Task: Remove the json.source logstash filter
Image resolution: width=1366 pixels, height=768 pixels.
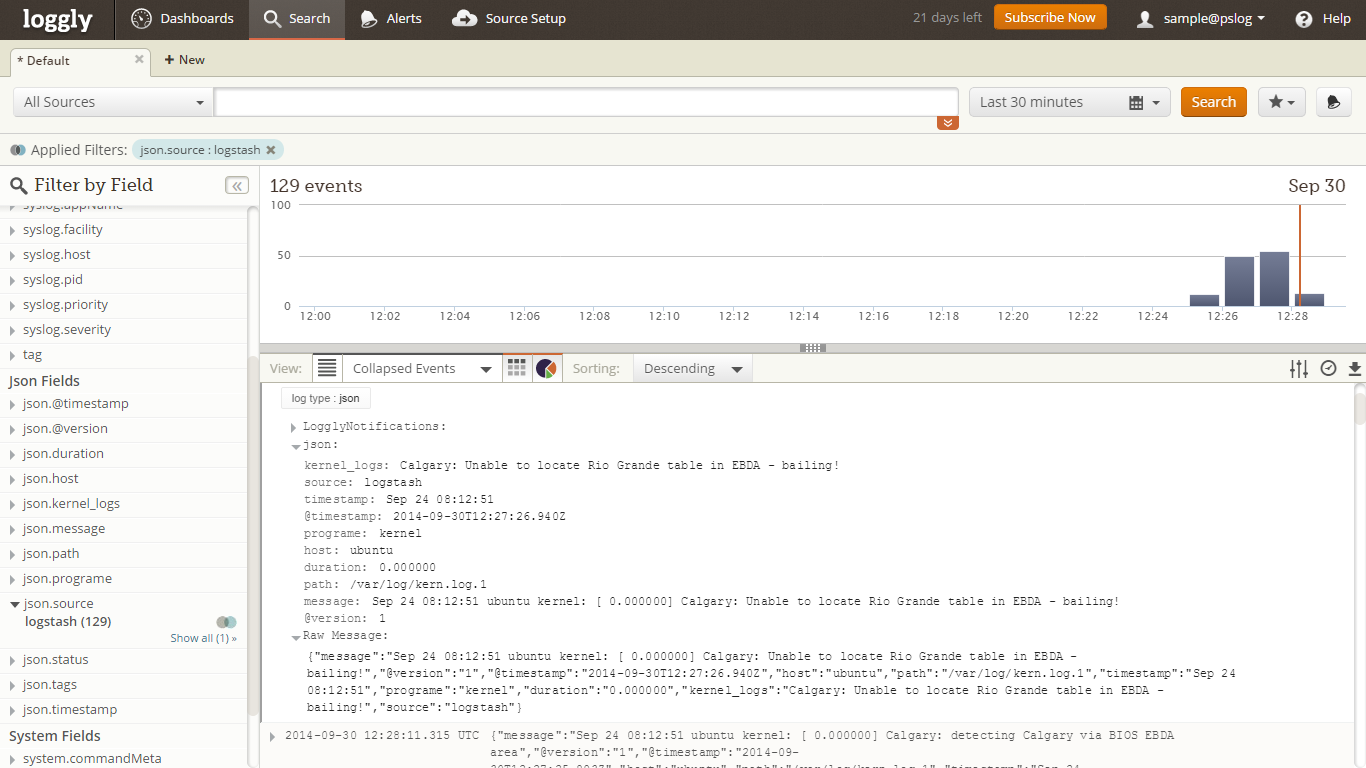Action: click(270, 150)
